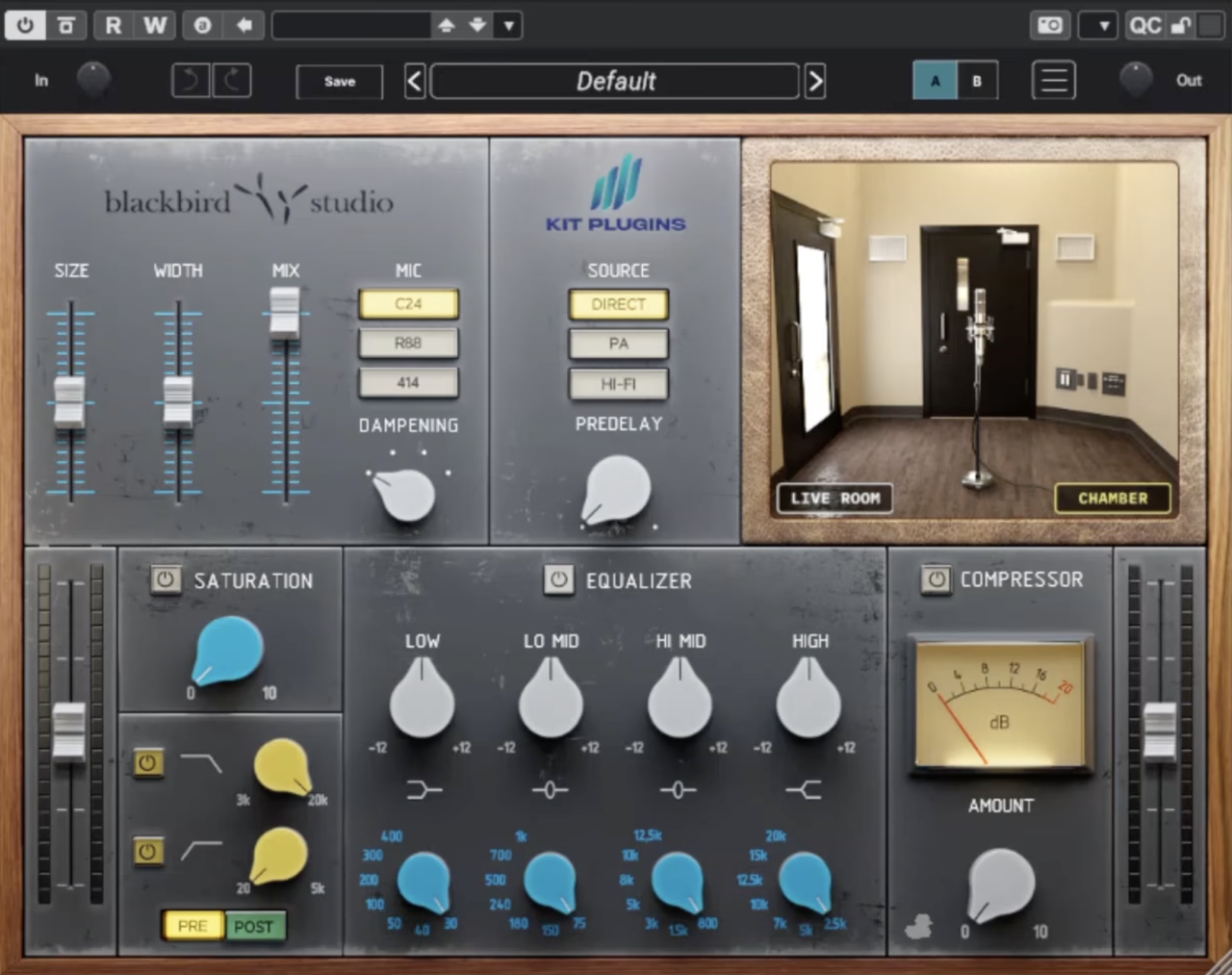Select POST filter routing
Screen dimensions: 1232x975
(254, 926)
